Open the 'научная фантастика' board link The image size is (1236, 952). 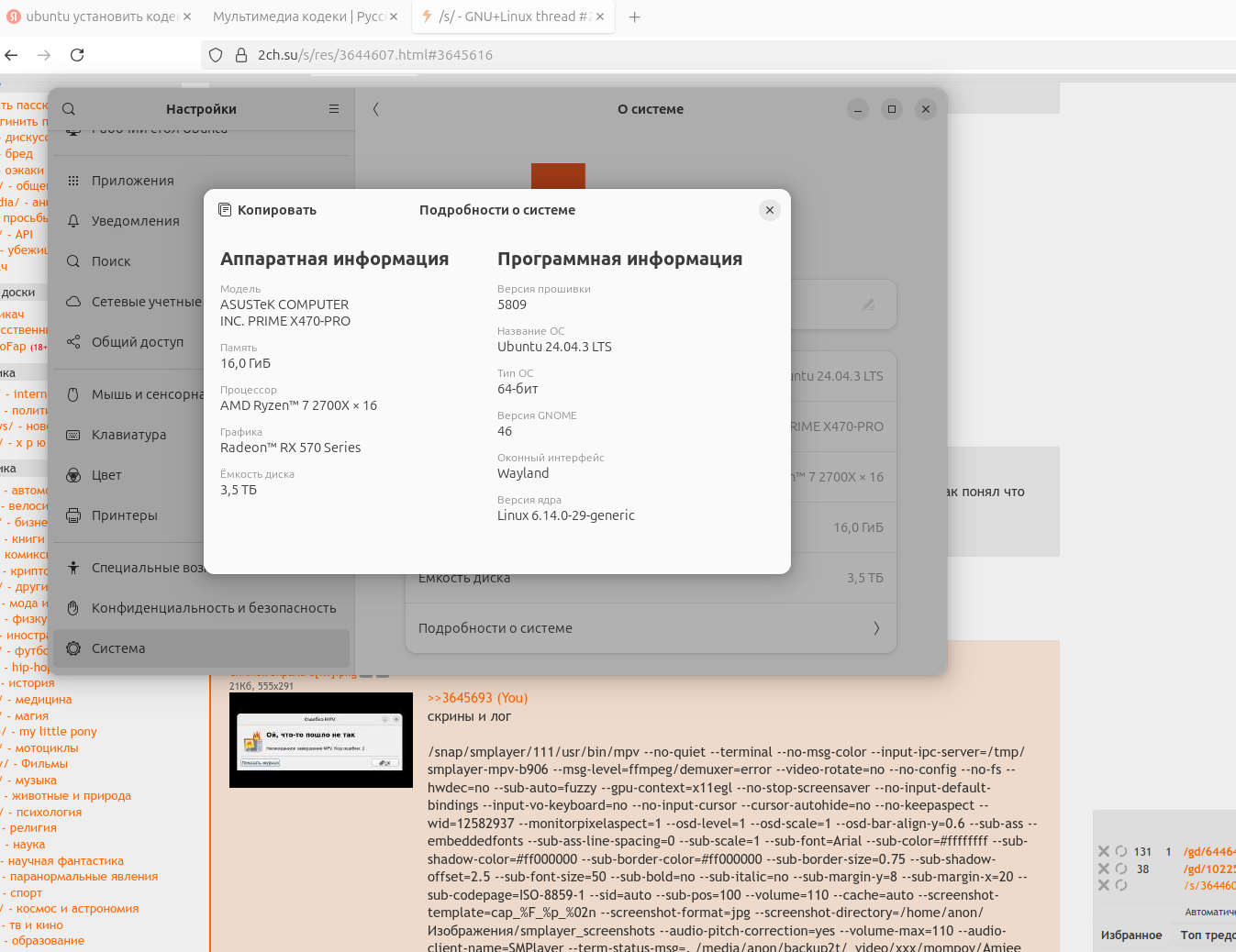tap(65, 861)
